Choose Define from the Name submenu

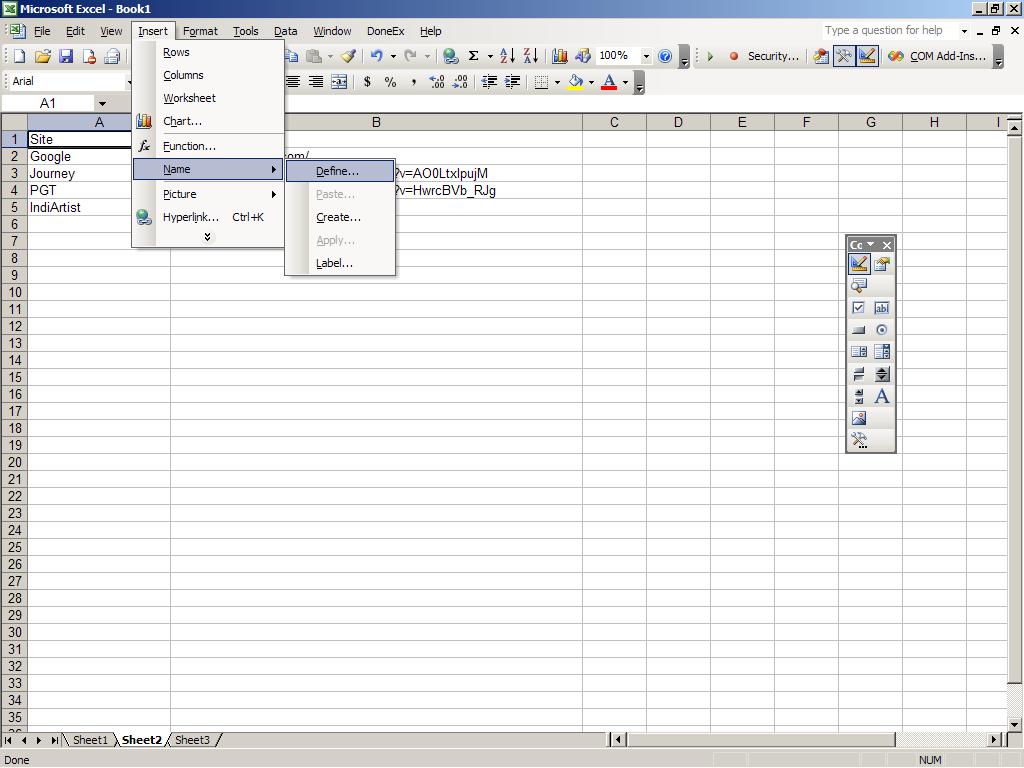coord(337,171)
